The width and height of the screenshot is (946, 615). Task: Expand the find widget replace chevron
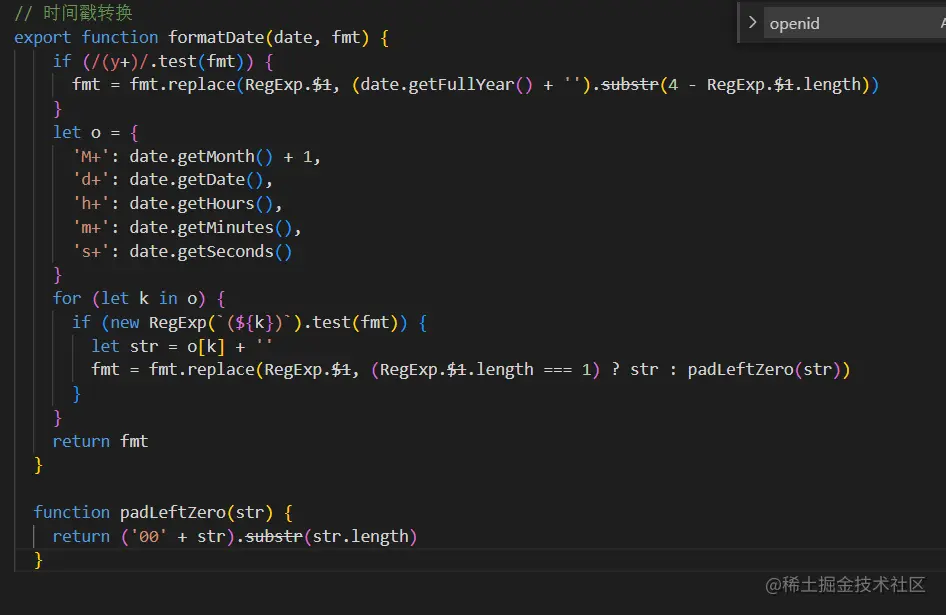[752, 23]
